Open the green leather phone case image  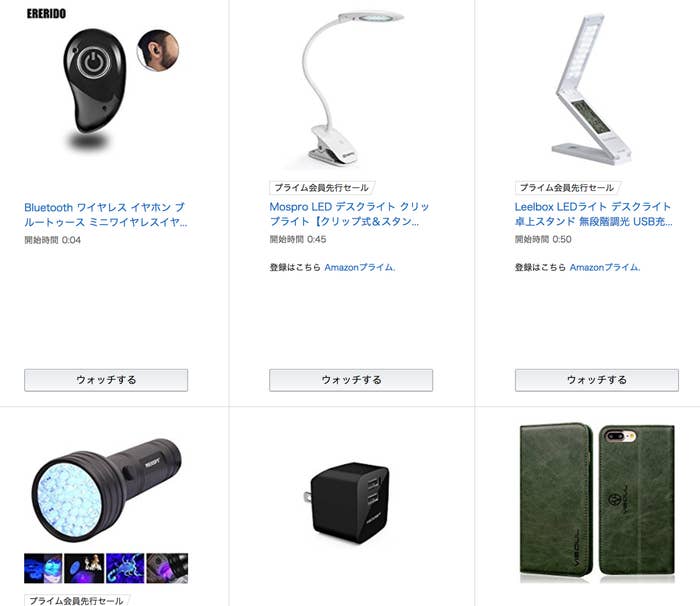(x=597, y=502)
